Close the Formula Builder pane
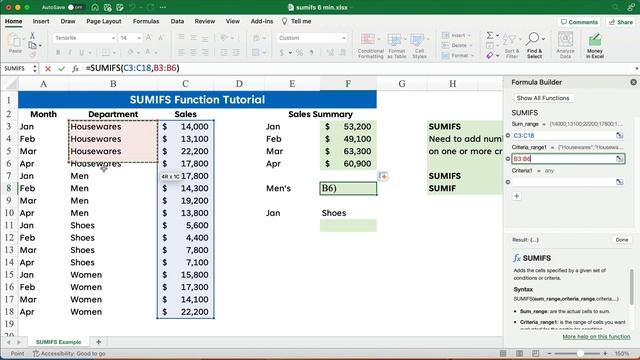Screen dimensions: 640x360 [633, 82]
